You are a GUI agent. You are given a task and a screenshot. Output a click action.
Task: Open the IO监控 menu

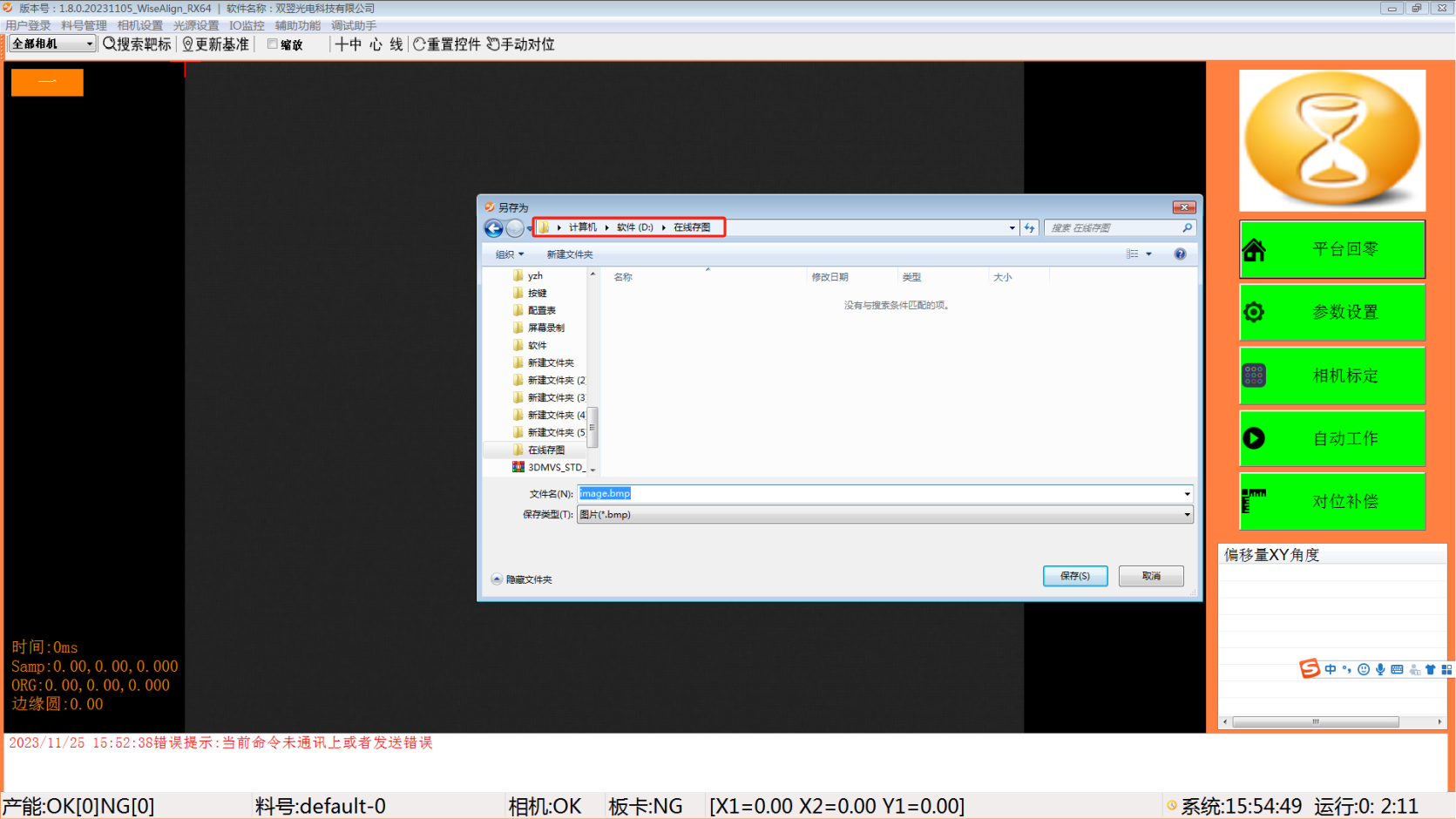point(247,25)
